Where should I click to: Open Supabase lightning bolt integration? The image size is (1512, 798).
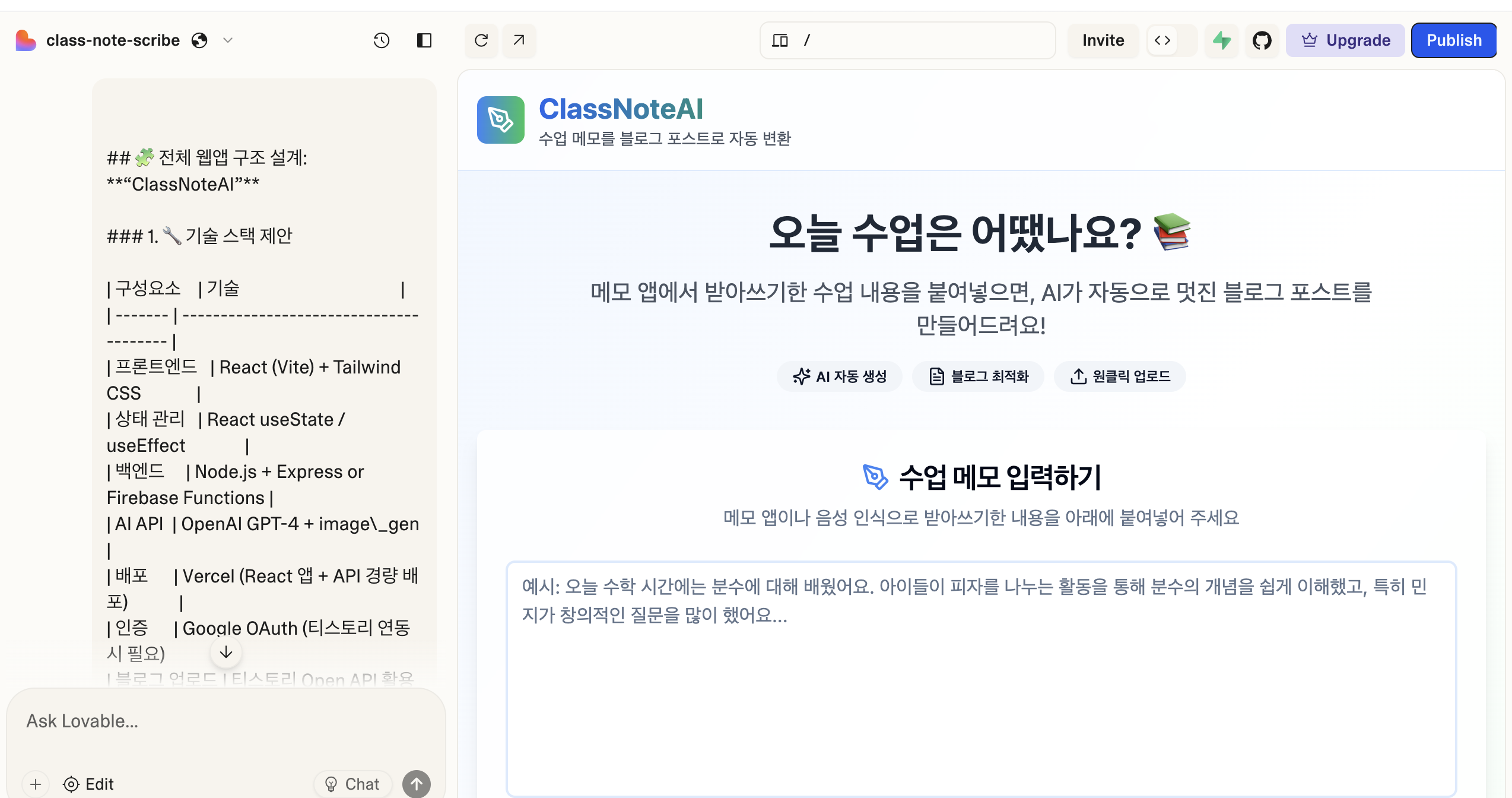tap(1221, 40)
